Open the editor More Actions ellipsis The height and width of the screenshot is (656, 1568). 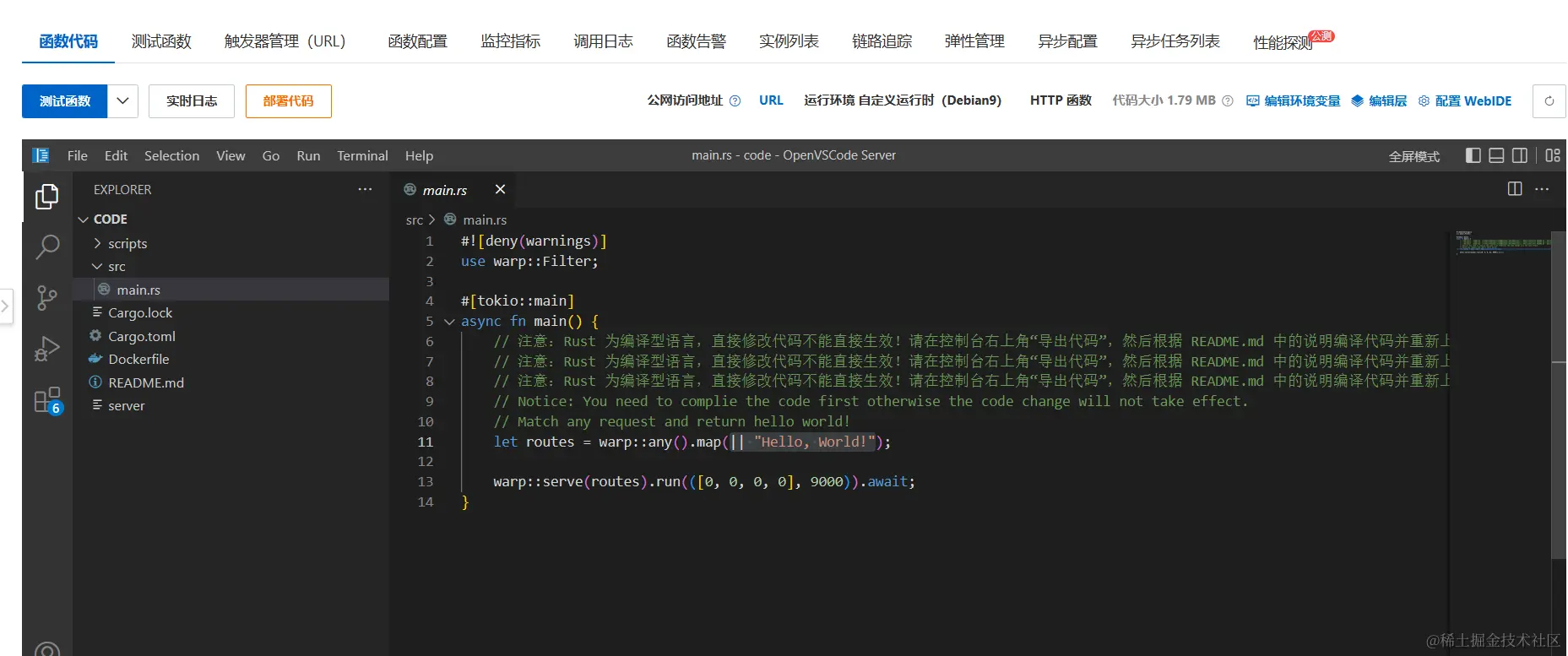[1542, 189]
